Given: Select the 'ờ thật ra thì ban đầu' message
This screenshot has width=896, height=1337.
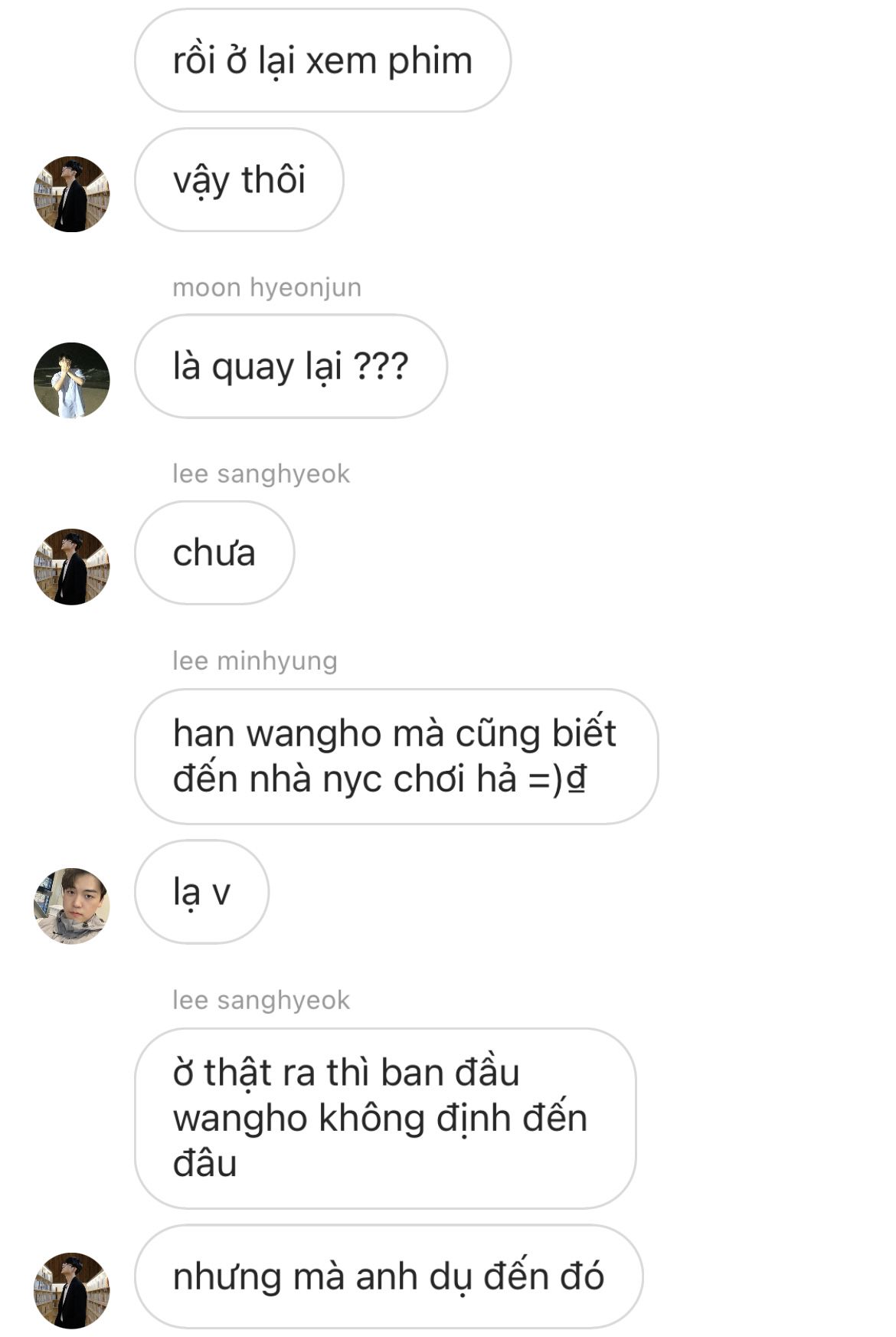Looking at the screenshot, I should tap(385, 1119).
